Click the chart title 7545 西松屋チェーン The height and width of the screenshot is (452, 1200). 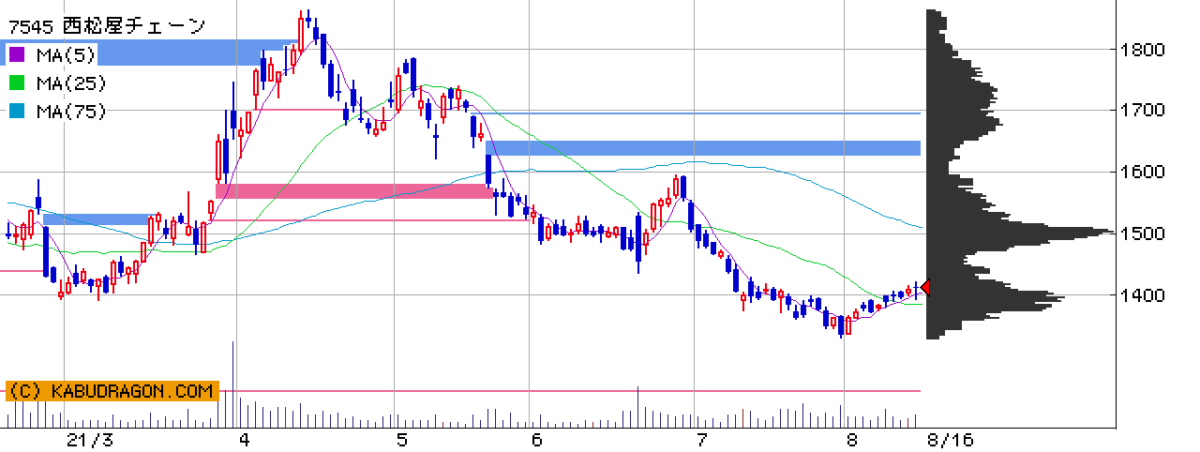pos(107,25)
